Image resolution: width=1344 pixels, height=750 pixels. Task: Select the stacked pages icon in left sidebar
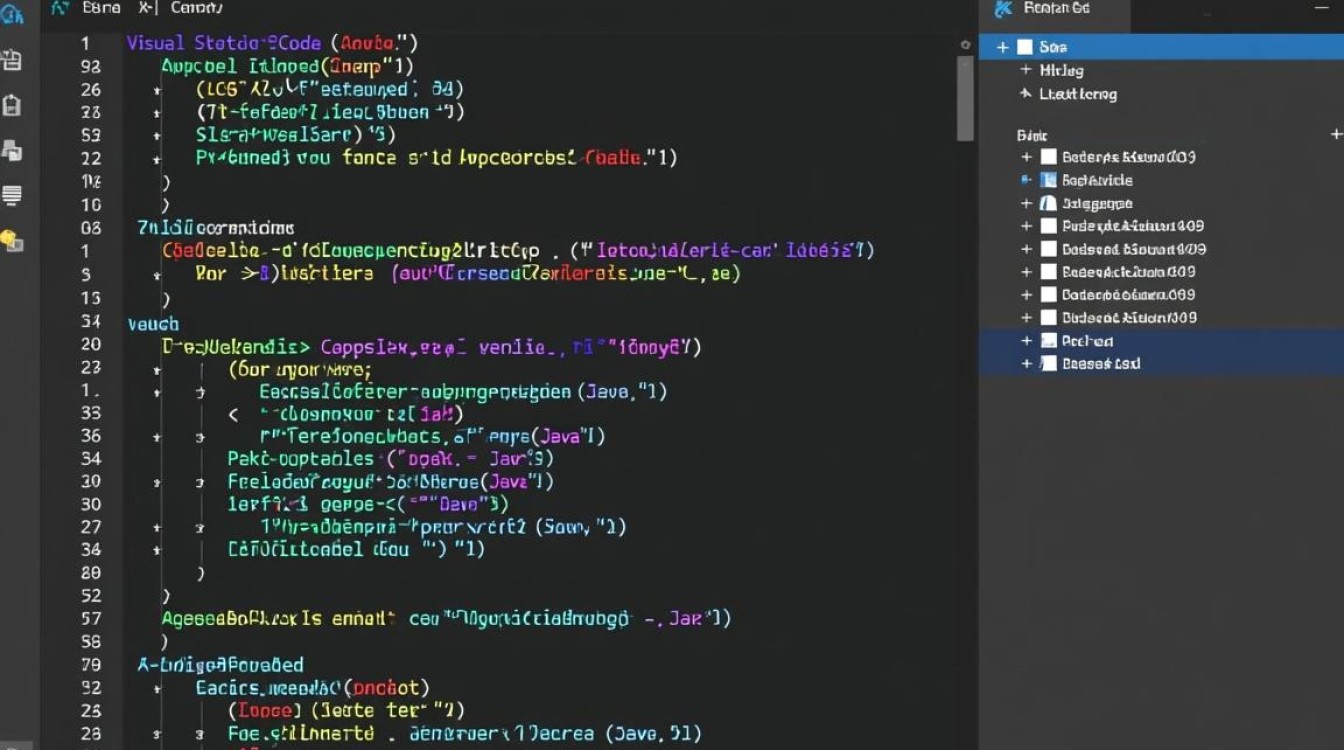[12, 151]
